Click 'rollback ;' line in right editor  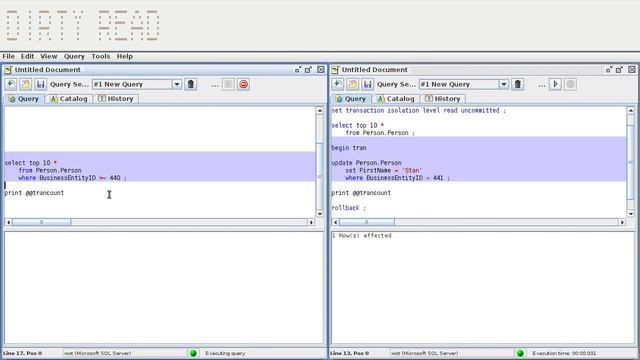click(x=349, y=208)
